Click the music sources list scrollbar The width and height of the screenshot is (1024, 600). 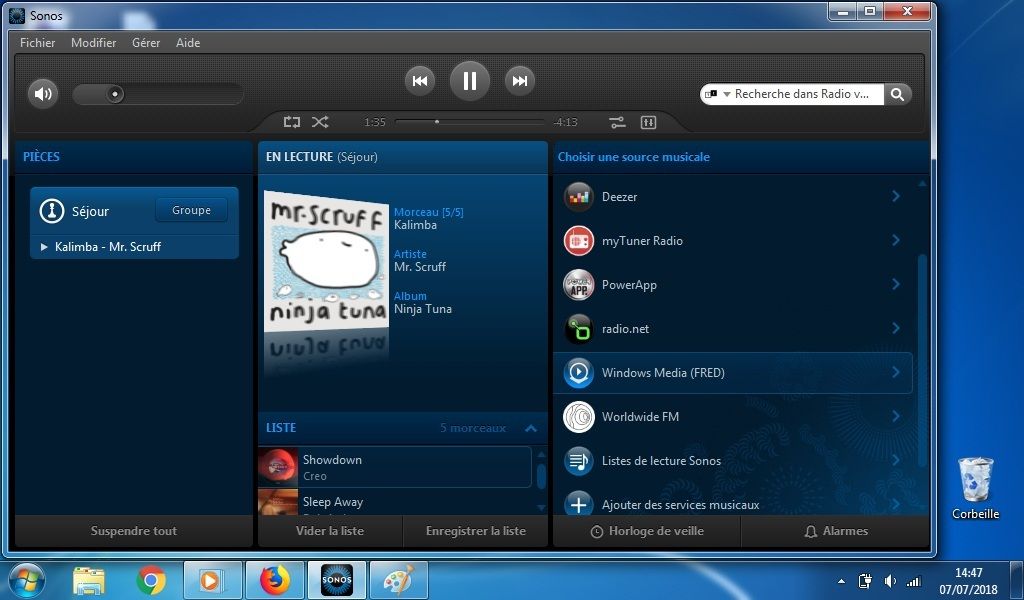coord(922,359)
